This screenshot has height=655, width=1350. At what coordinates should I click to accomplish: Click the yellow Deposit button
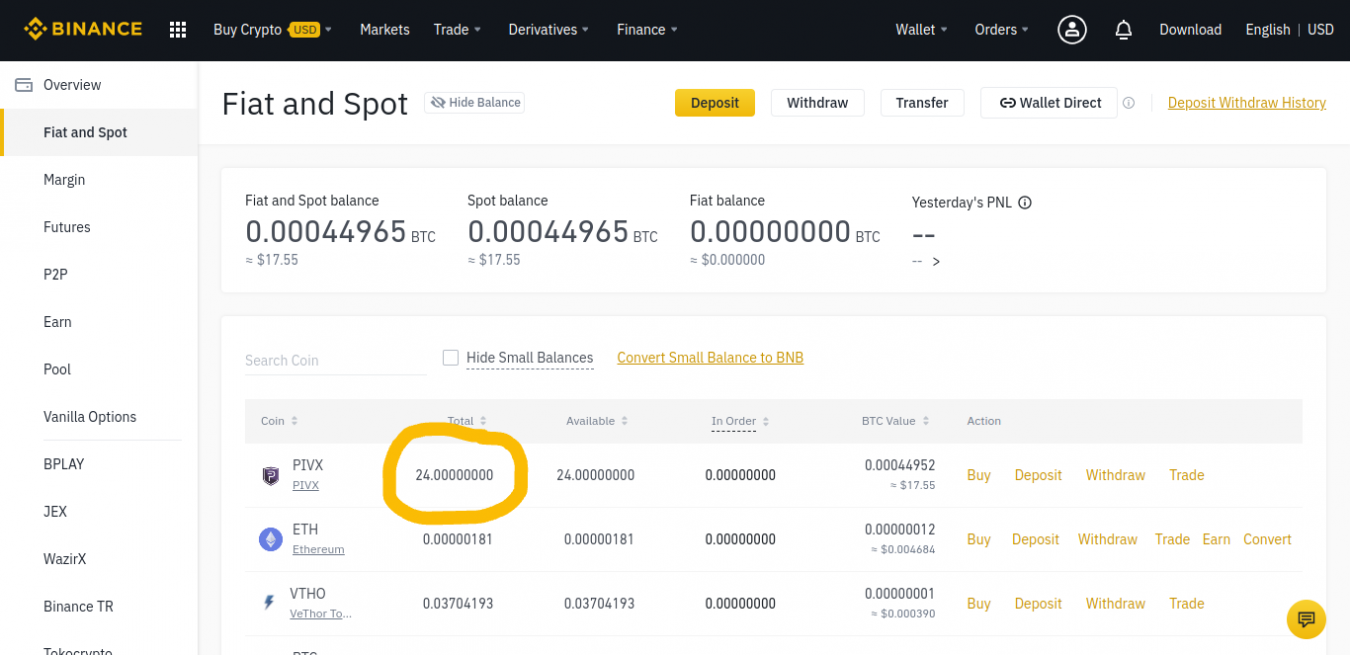[715, 103]
